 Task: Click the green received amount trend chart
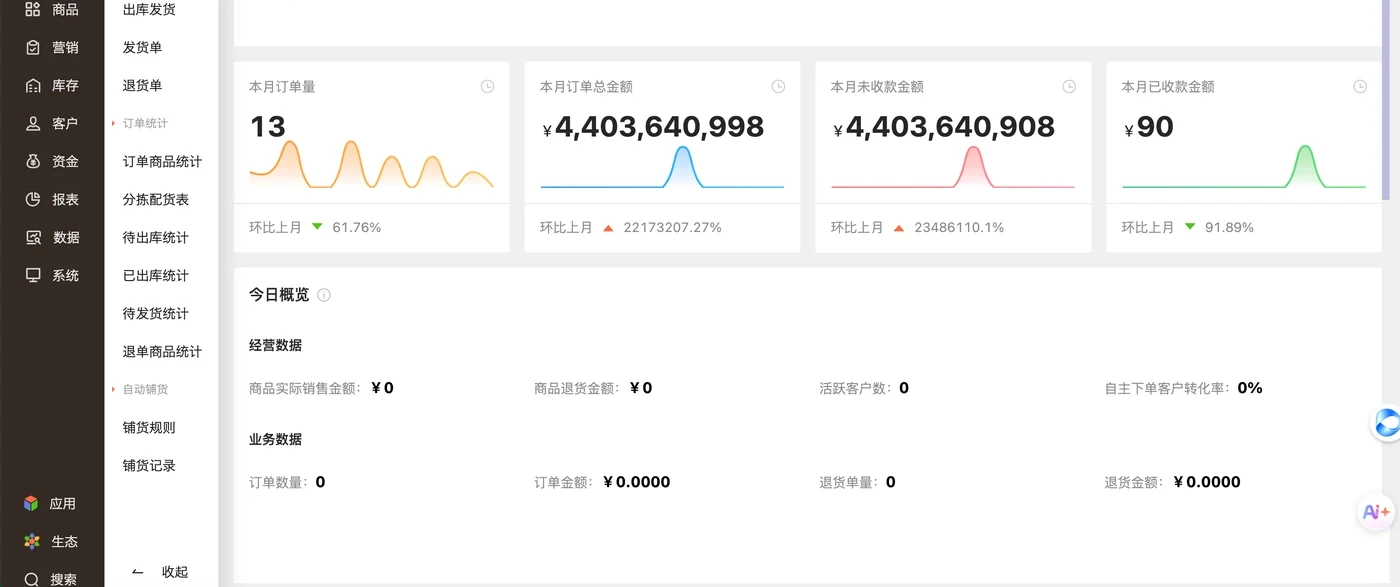[x=1244, y=167]
